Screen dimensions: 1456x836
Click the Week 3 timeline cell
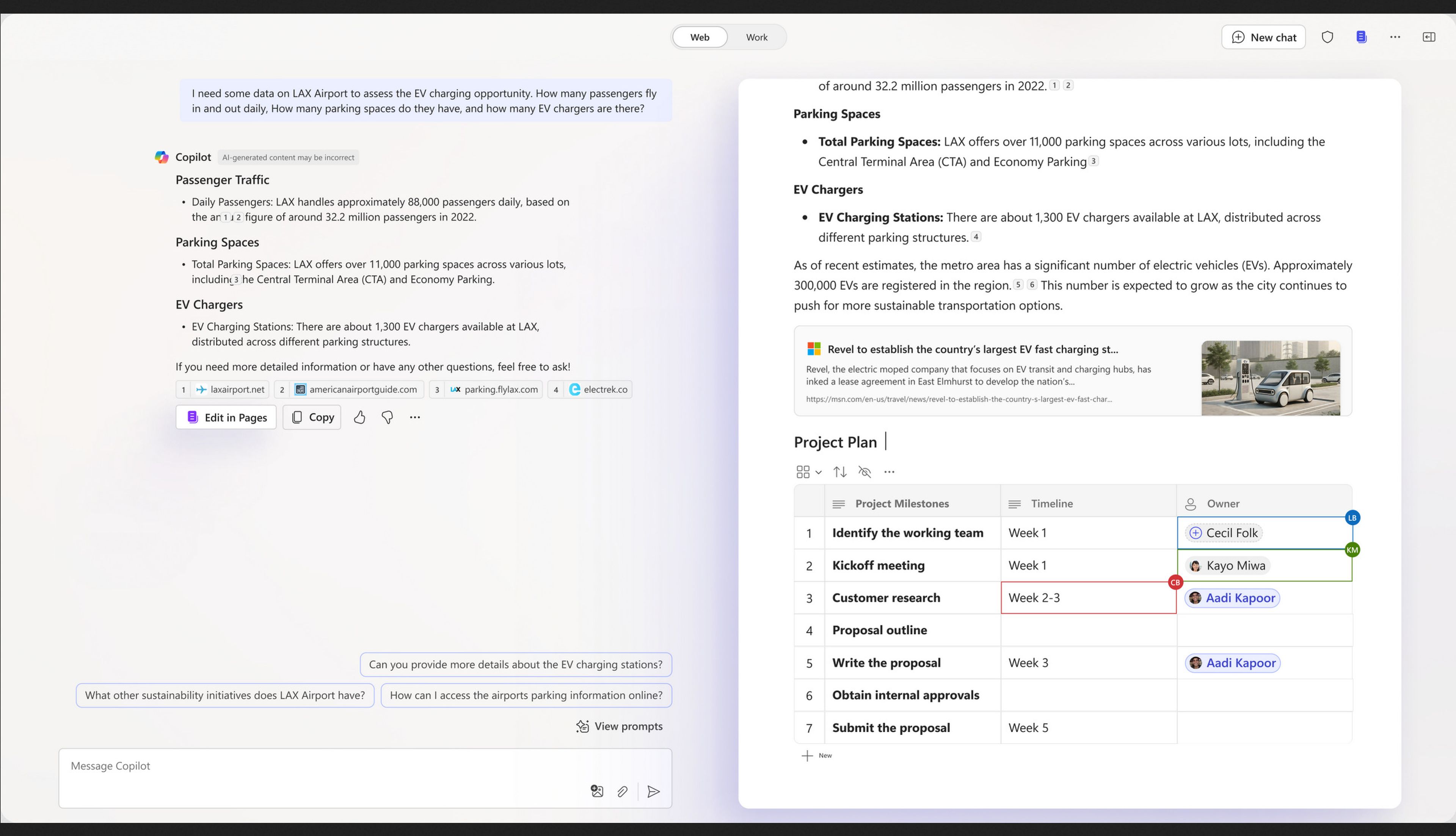coord(1089,662)
